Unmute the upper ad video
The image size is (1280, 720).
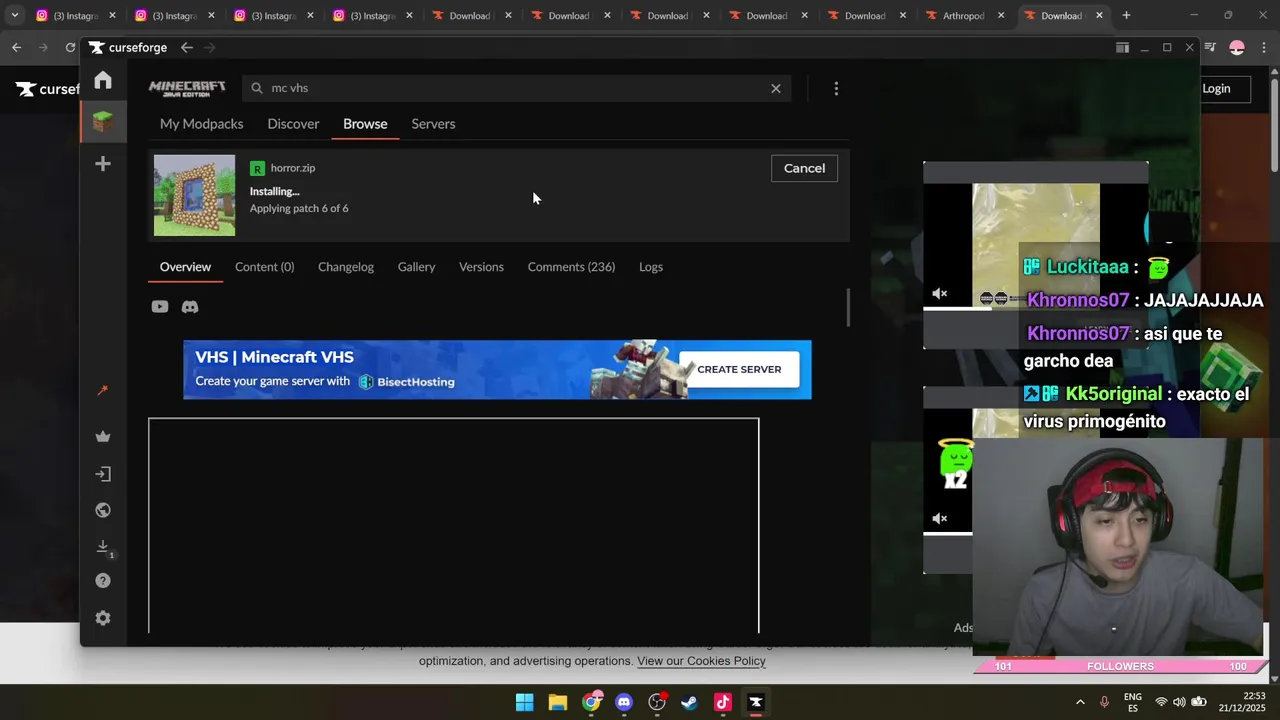pos(940,294)
